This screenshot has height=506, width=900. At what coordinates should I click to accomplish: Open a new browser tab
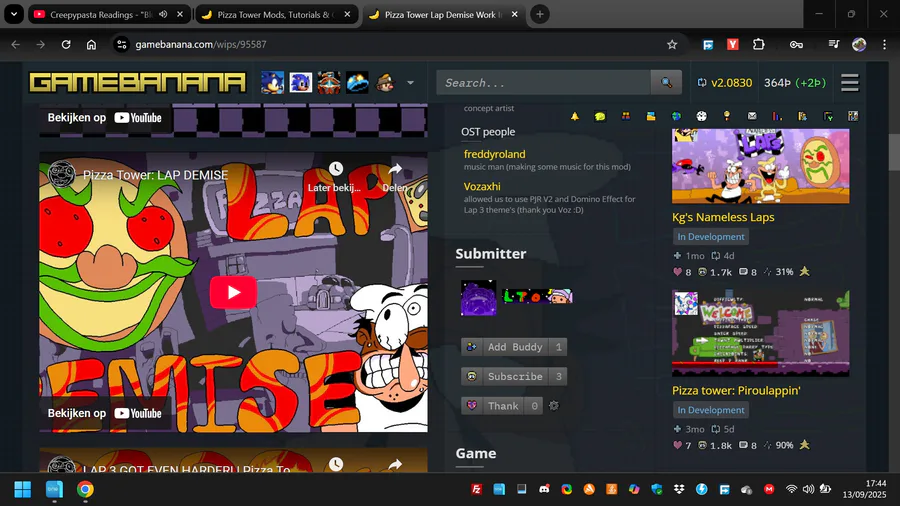[x=540, y=14]
